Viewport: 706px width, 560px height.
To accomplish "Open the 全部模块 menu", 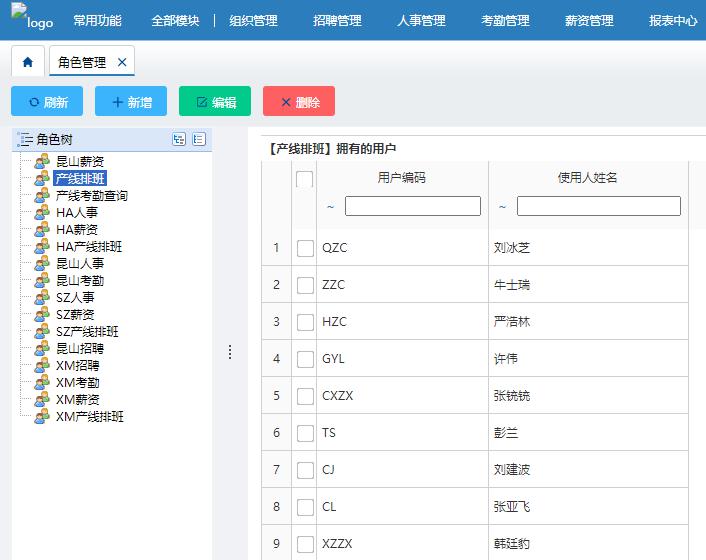I will [175, 20].
